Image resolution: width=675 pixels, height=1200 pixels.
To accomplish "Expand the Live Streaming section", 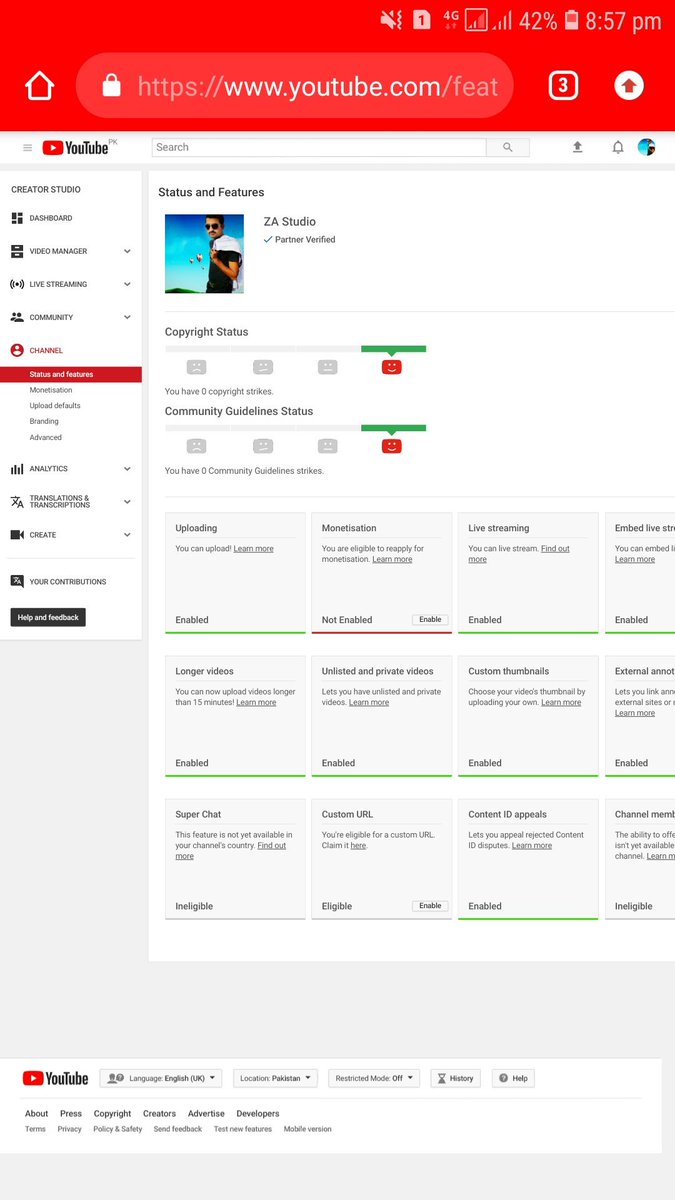I will click(x=127, y=284).
